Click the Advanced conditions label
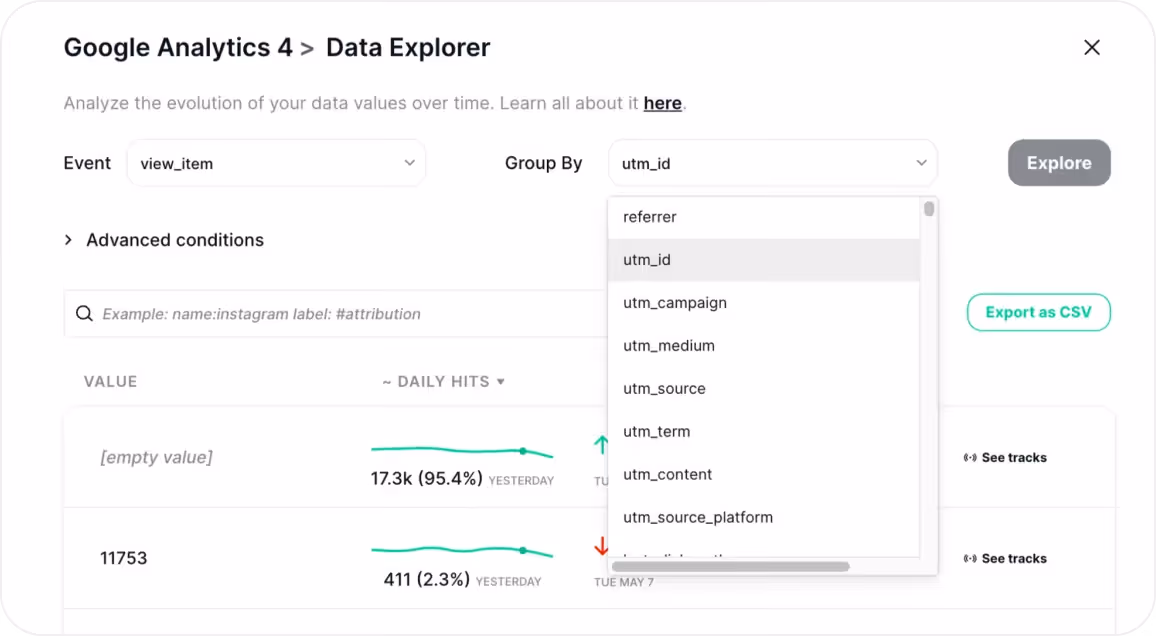 [x=175, y=240]
